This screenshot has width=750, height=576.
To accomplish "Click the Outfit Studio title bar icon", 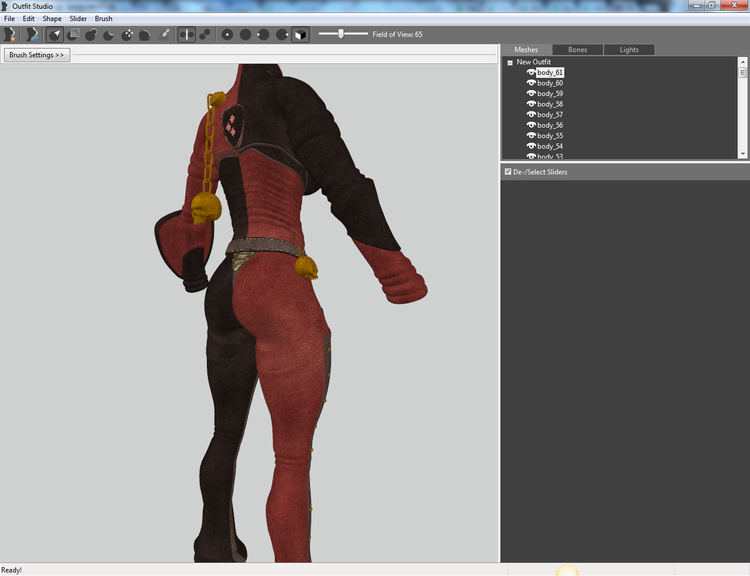I will (x=5, y=6).
